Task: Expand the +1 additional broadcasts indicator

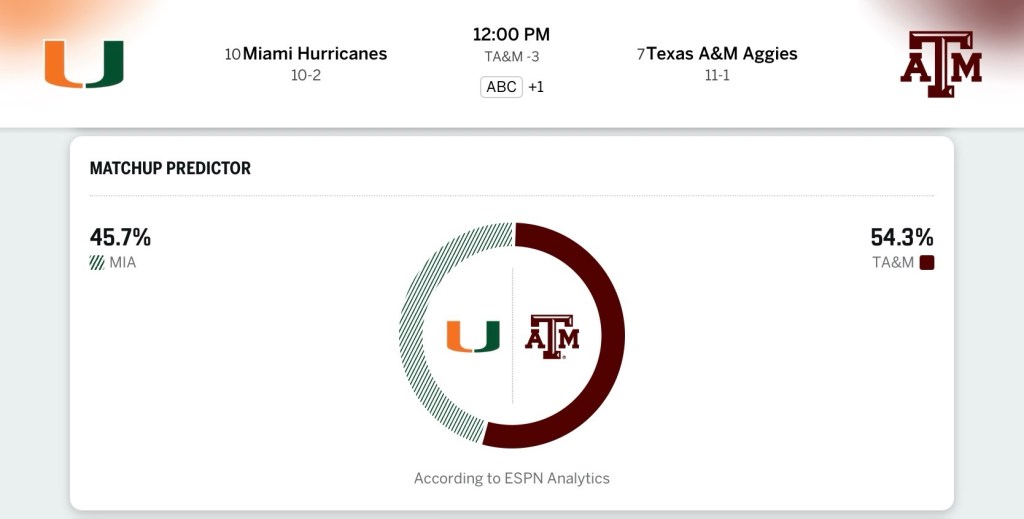Action: [x=536, y=87]
